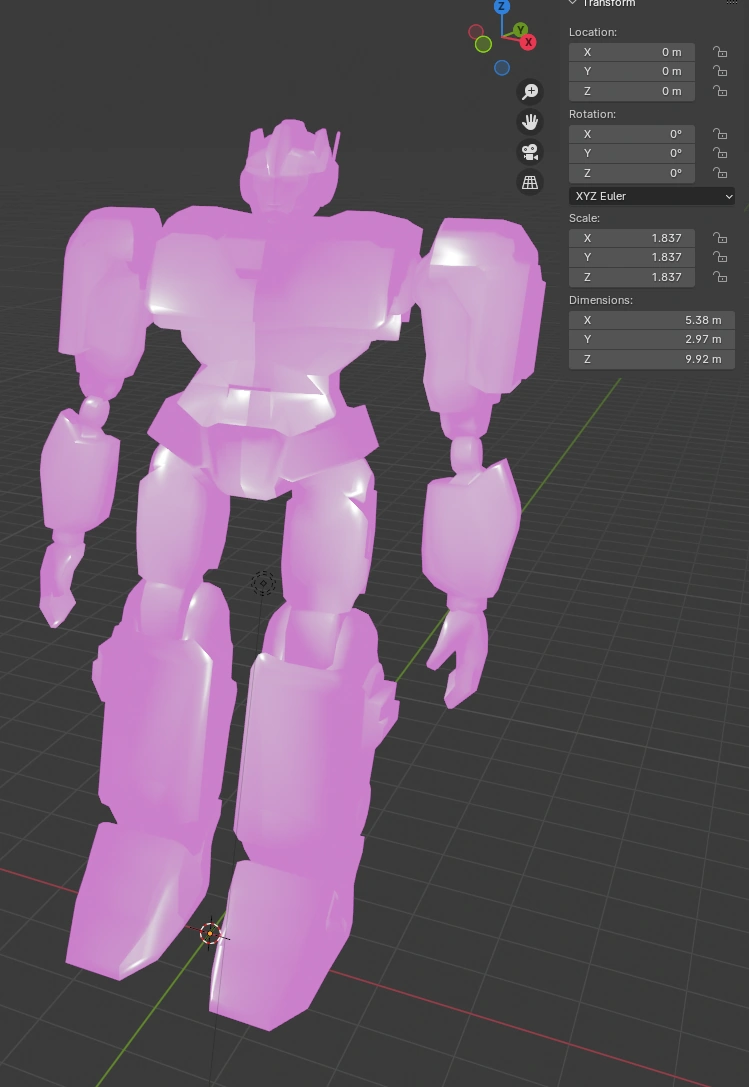This screenshot has height=1087, width=749.
Task: Click the blue Z axis gizmo ball
Action: 502,7
